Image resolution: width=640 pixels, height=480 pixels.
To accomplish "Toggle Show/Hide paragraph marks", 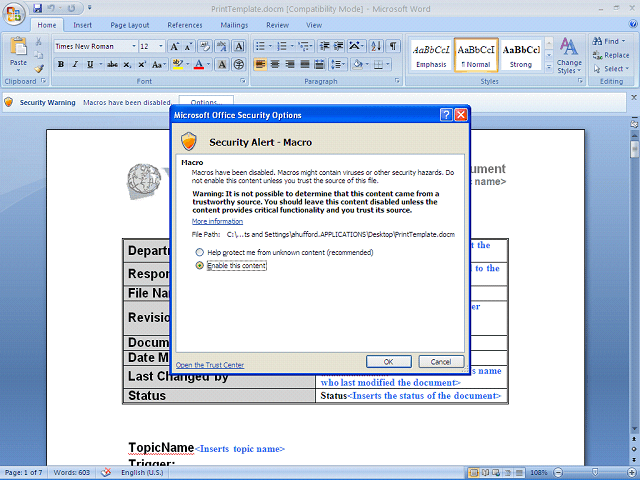I will [x=393, y=46].
